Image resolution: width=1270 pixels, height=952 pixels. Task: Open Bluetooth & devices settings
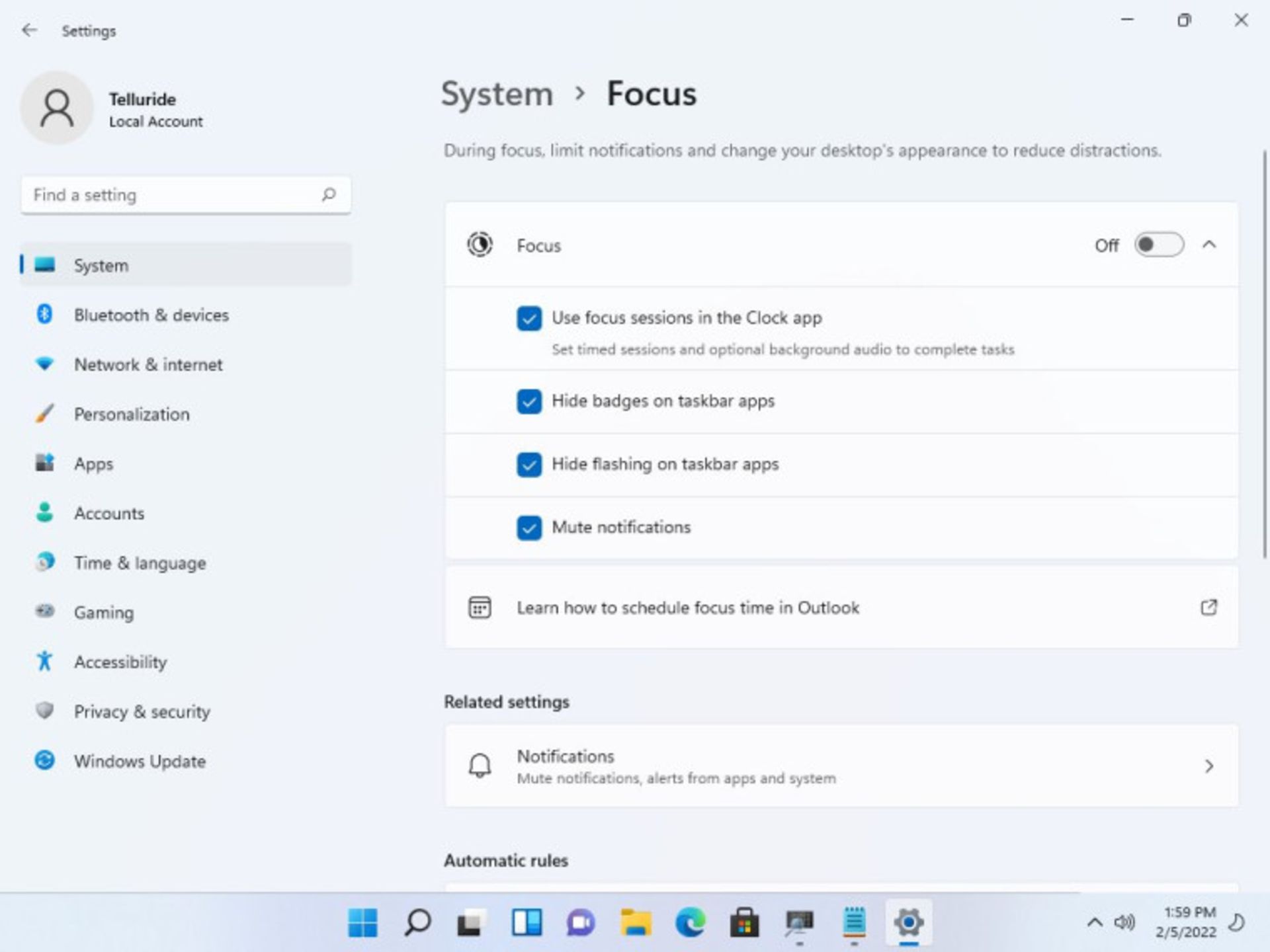pyautogui.click(x=151, y=315)
